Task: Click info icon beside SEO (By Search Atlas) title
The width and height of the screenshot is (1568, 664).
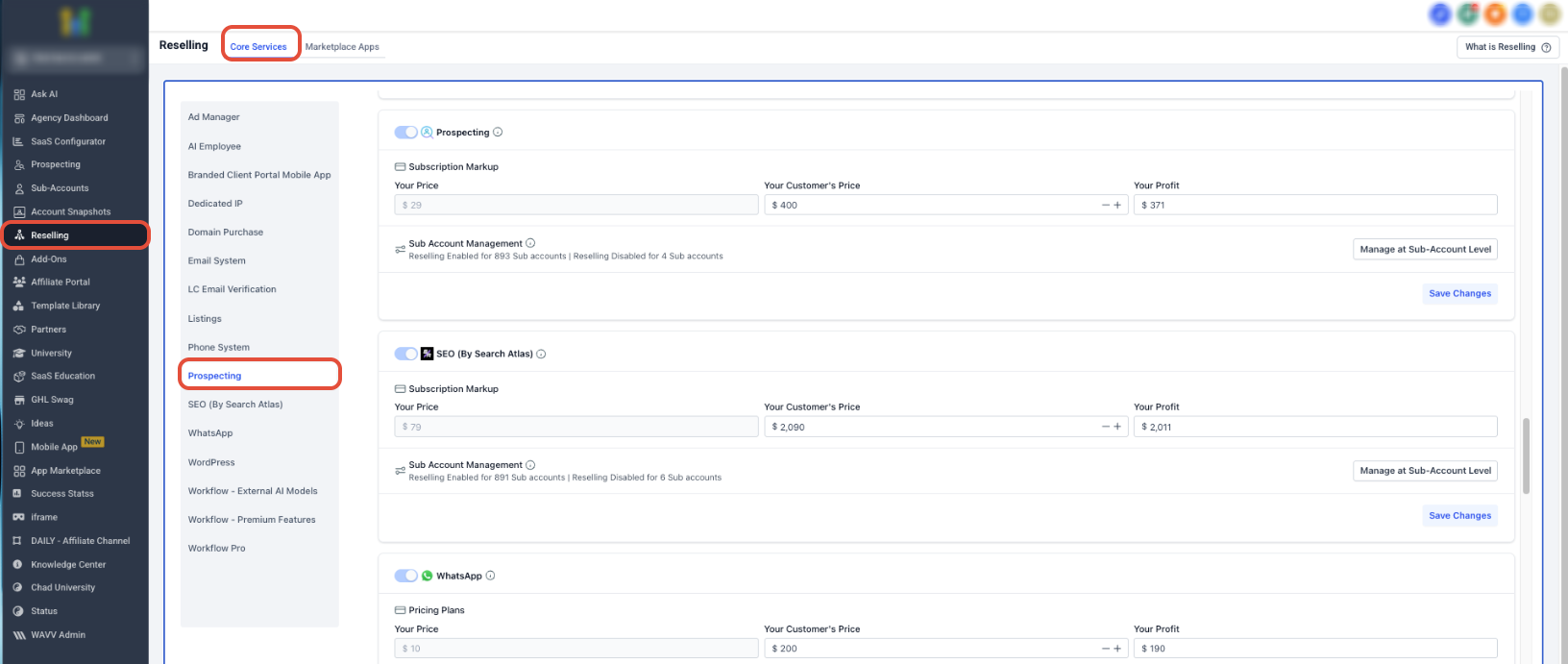Action: coord(541,354)
